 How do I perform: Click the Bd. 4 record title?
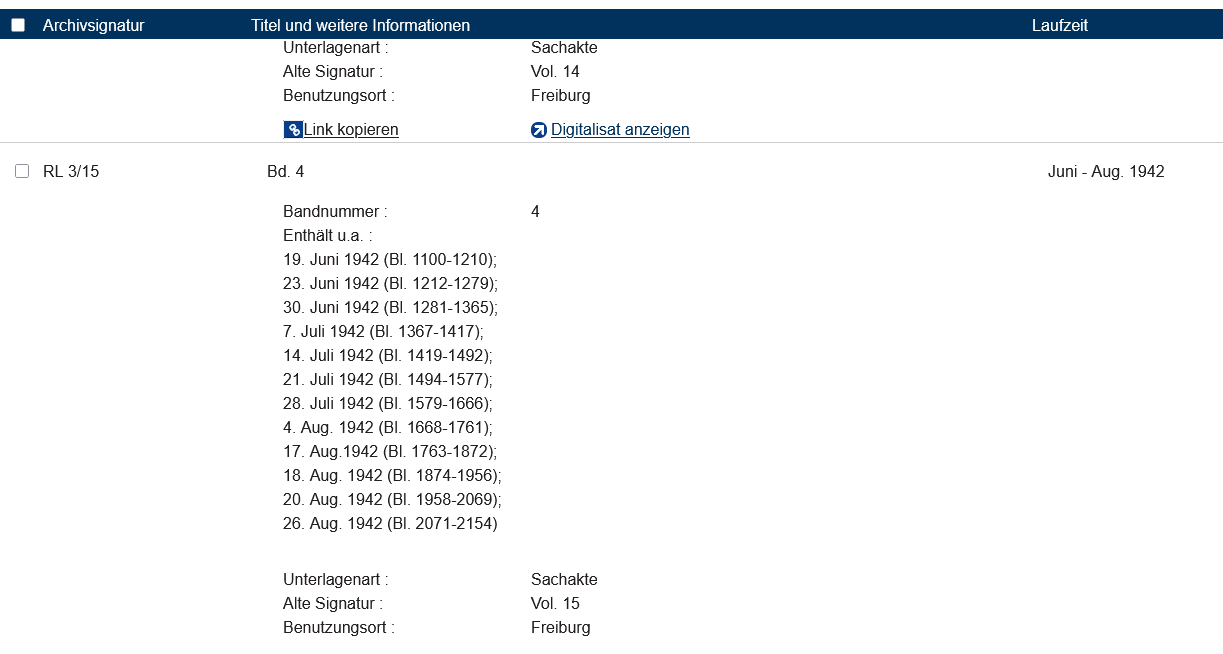285,172
